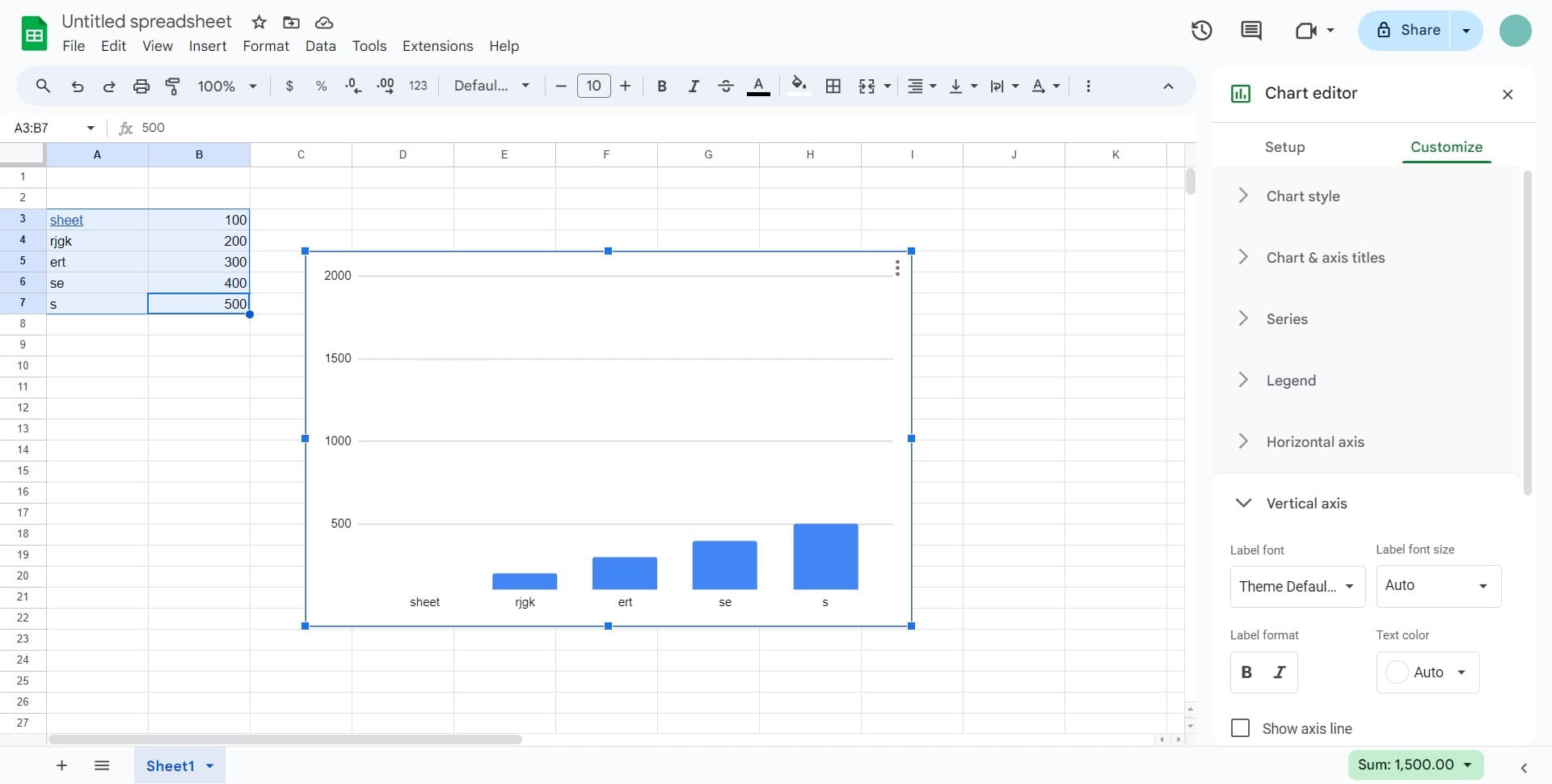The height and width of the screenshot is (784, 1552).
Task: Open version history clock icon
Action: (1201, 31)
